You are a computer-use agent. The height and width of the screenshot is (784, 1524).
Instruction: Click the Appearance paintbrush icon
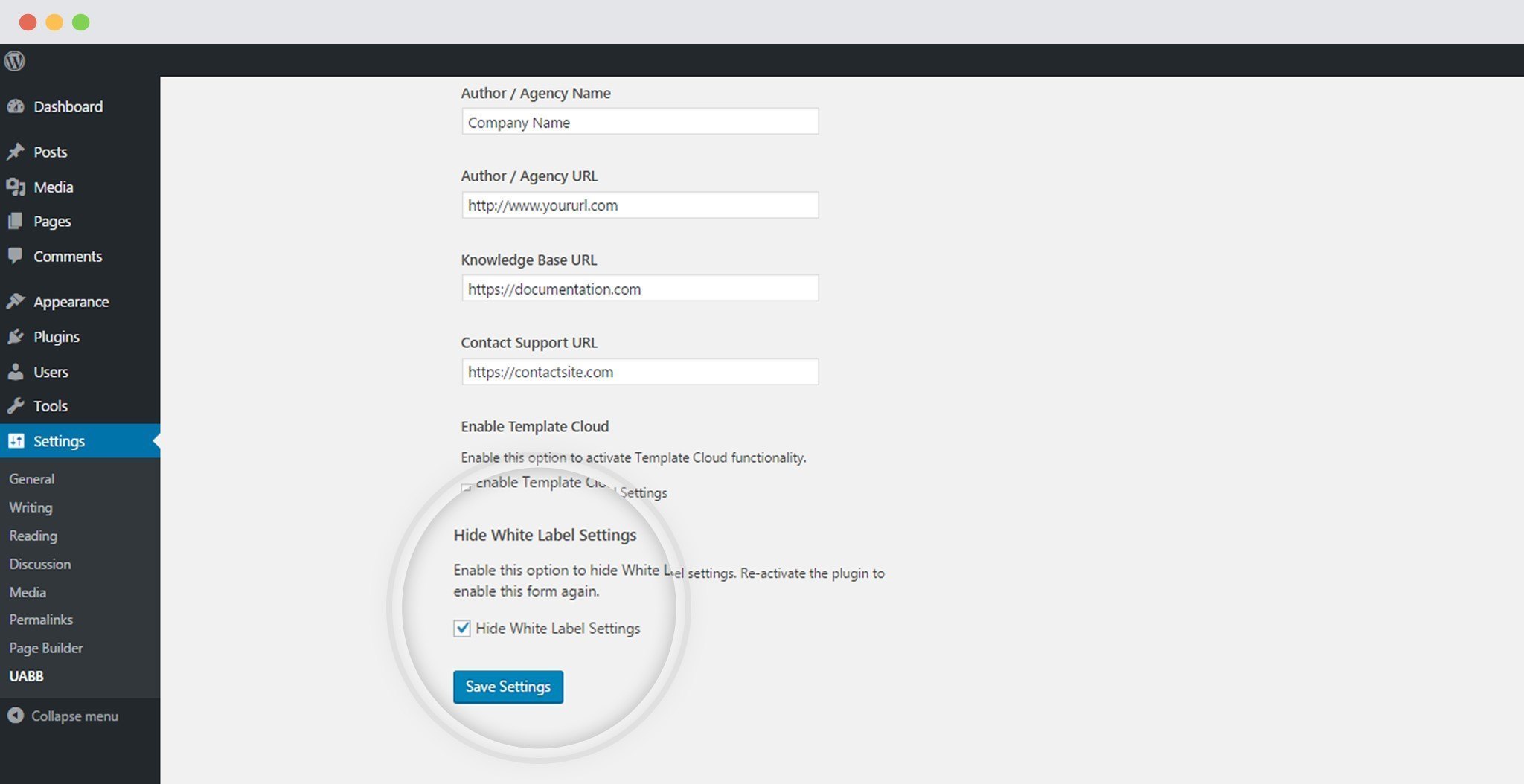click(x=16, y=301)
